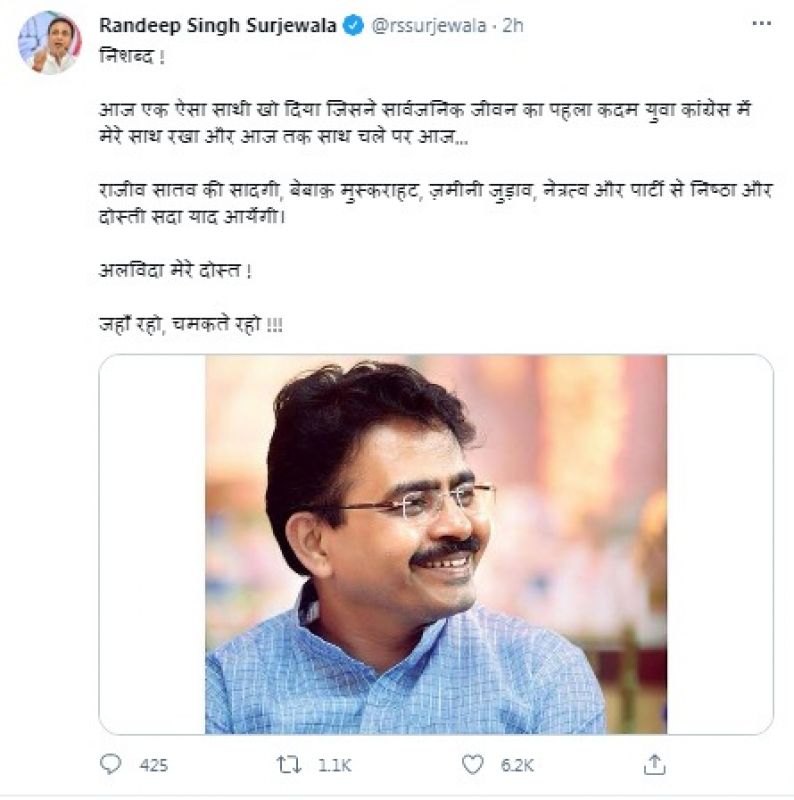Open the attached photo of smiling man
Screen dimensions: 794x800
[x=436, y=544]
